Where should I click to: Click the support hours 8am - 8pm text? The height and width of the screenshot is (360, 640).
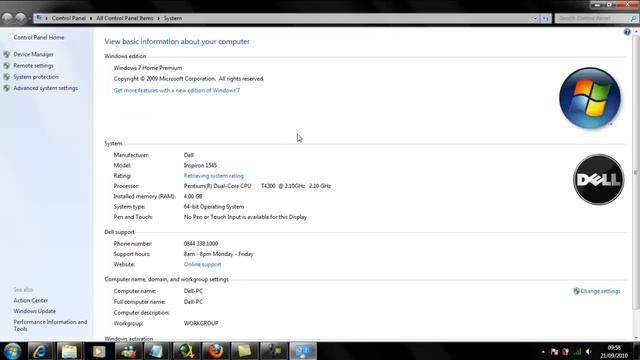click(218, 254)
